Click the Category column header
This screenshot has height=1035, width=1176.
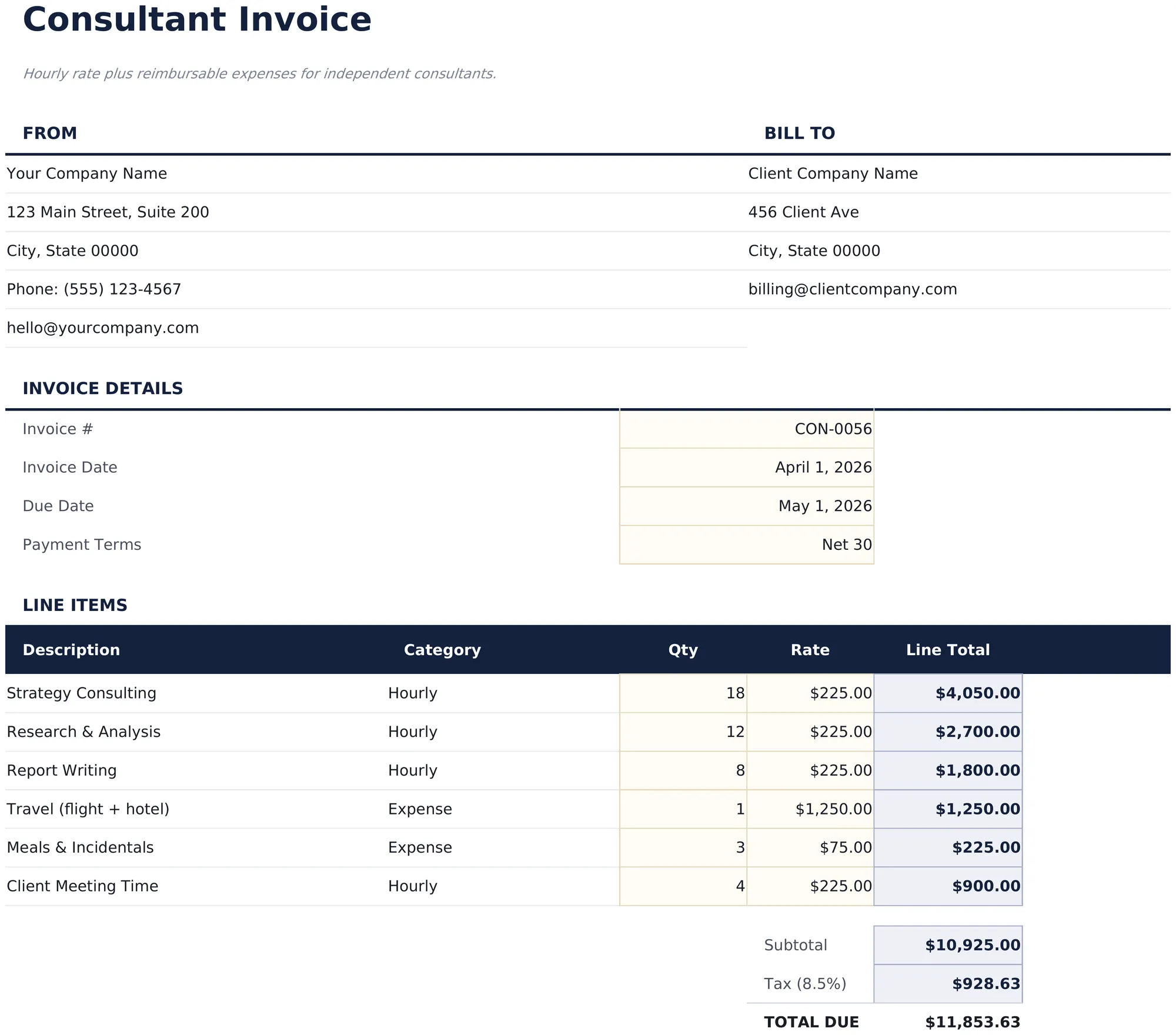pyautogui.click(x=442, y=650)
